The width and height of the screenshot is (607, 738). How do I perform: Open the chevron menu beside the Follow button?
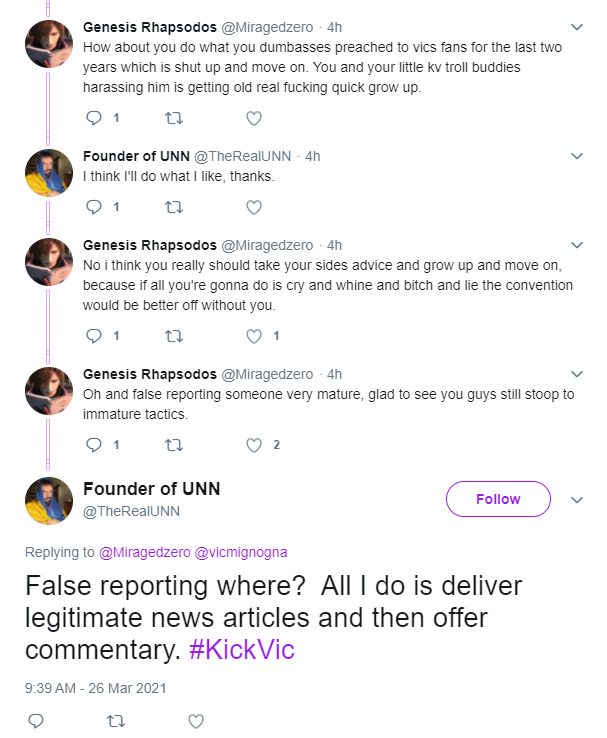[577, 500]
